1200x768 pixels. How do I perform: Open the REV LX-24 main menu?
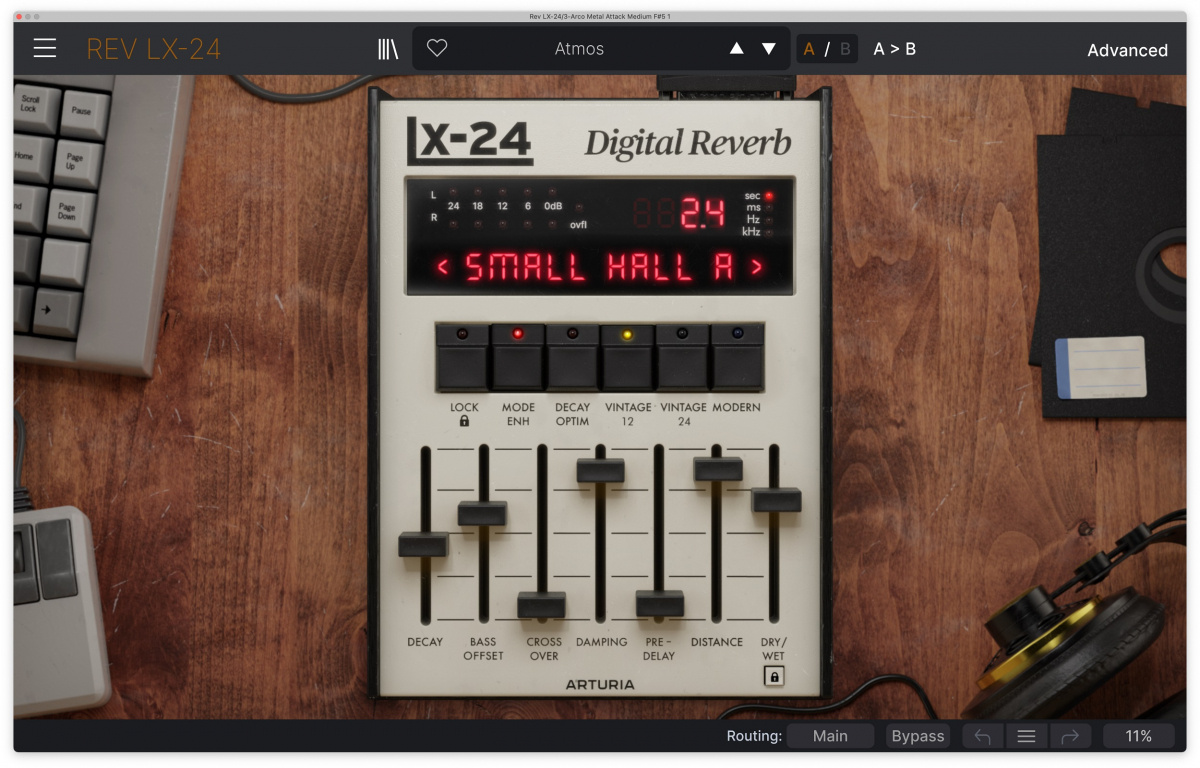pos(44,47)
